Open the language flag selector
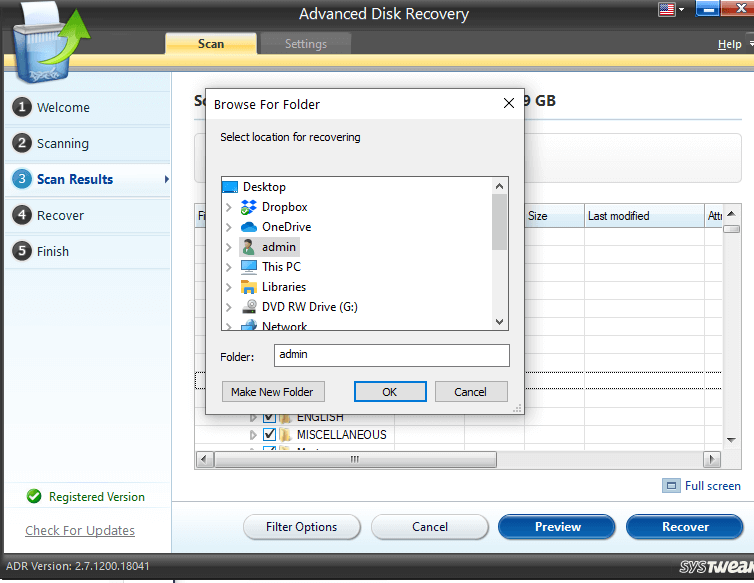Screen dimensions: 754x583 click(670, 10)
